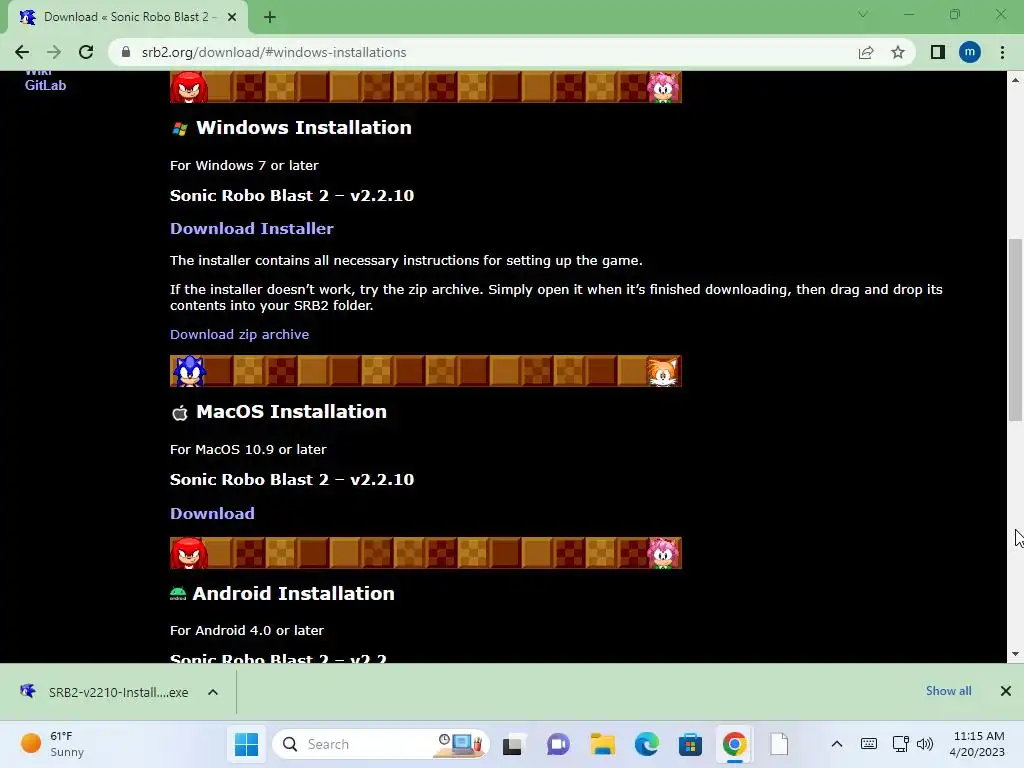Open the Chrome side panel
Image resolution: width=1024 pixels, height=768 pixels.
coord(938,52)
